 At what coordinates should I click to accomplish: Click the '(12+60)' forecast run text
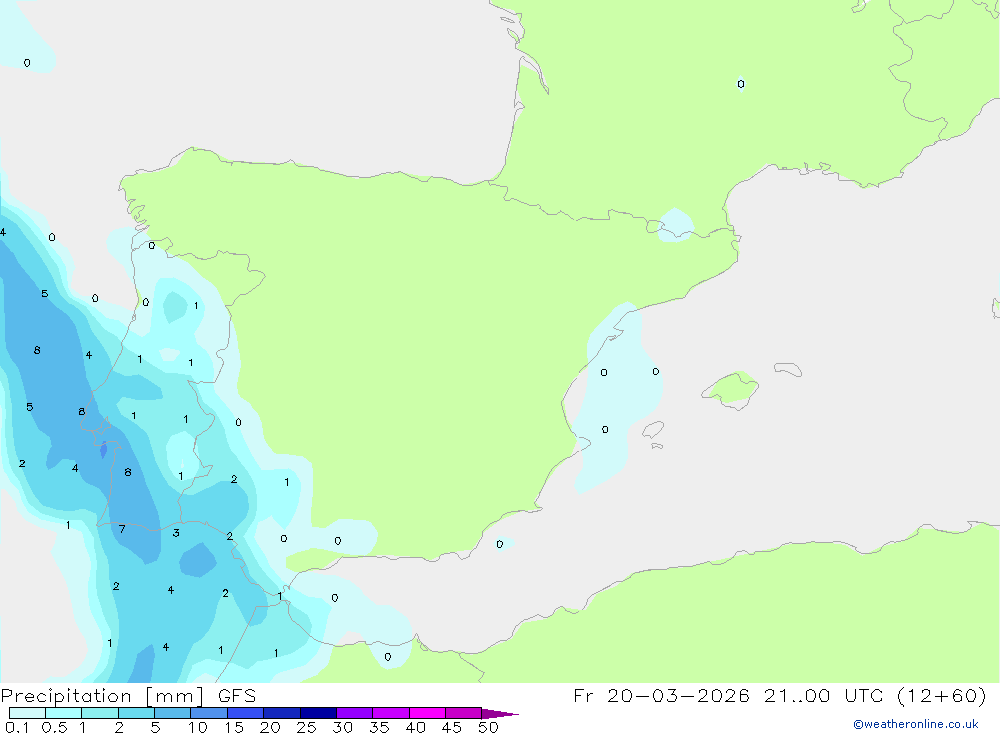(x=942, y=695)
